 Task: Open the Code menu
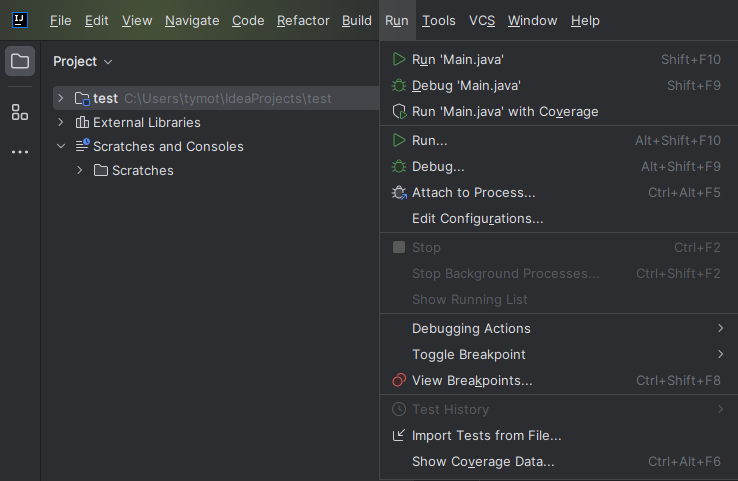[248, 21]
